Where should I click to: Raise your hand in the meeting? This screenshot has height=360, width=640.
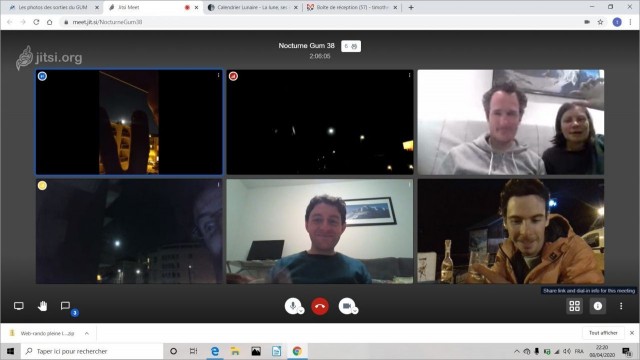point(42,306)
